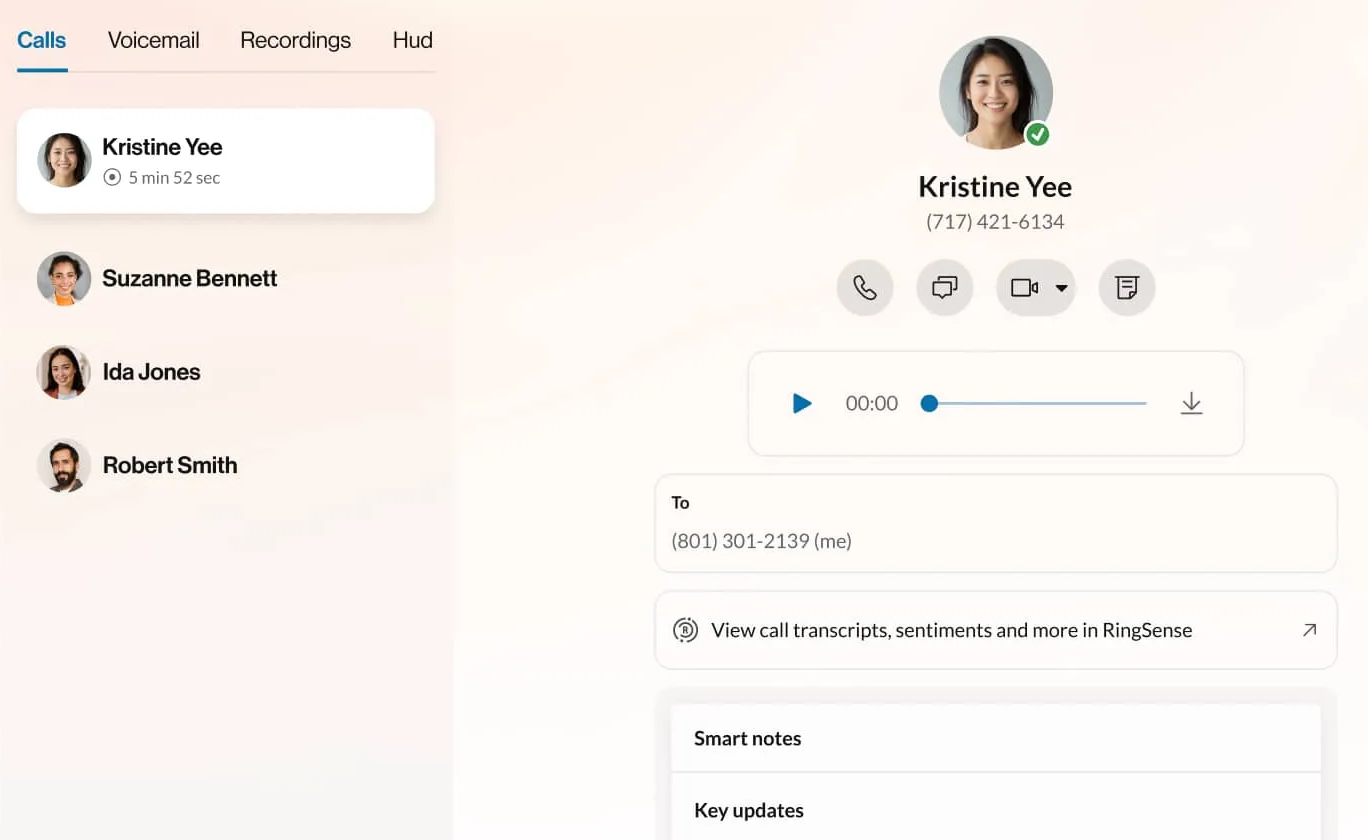1368x840 pixels.
Task: Switch to the Calls tab
Action: 42,41
